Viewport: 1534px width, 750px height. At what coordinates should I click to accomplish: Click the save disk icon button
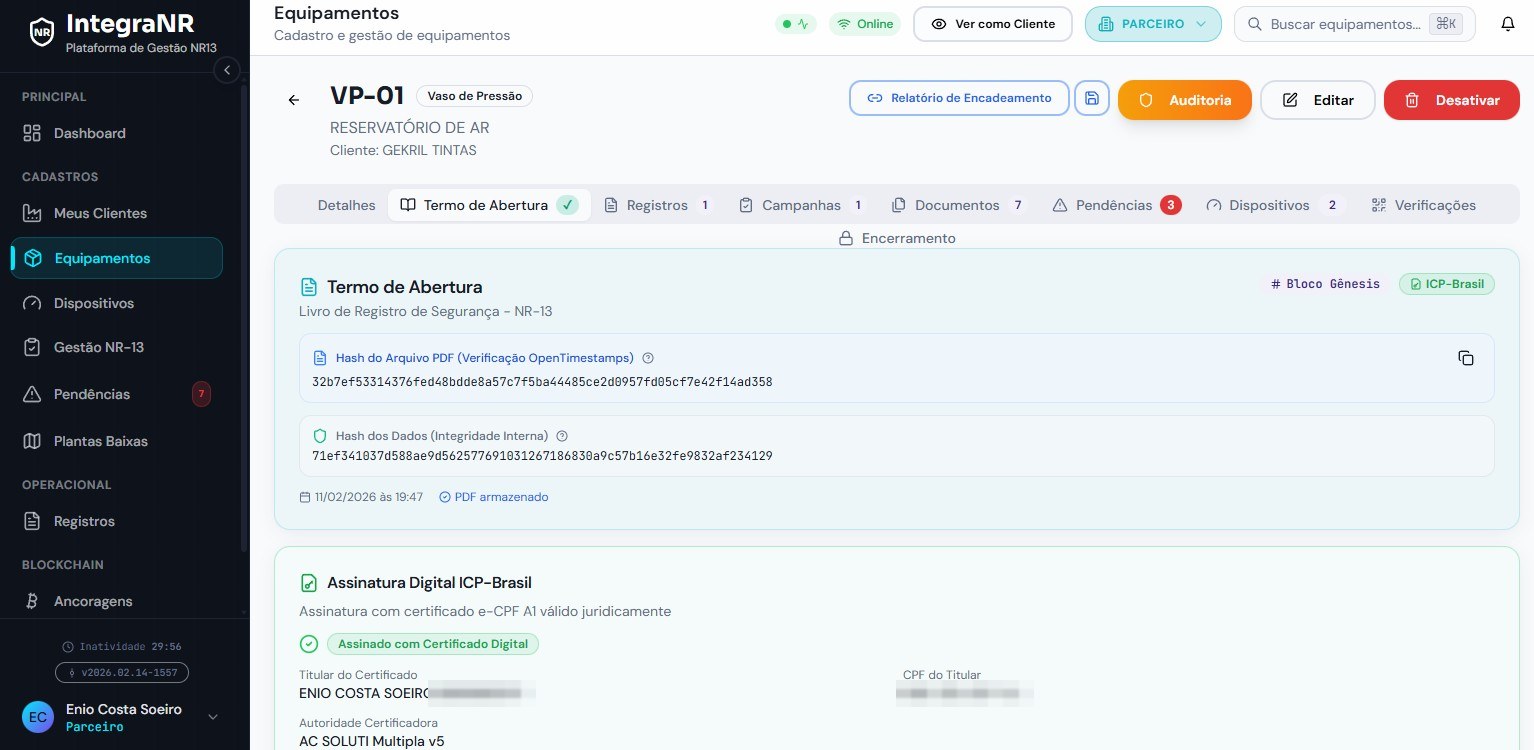[1092, 98]
